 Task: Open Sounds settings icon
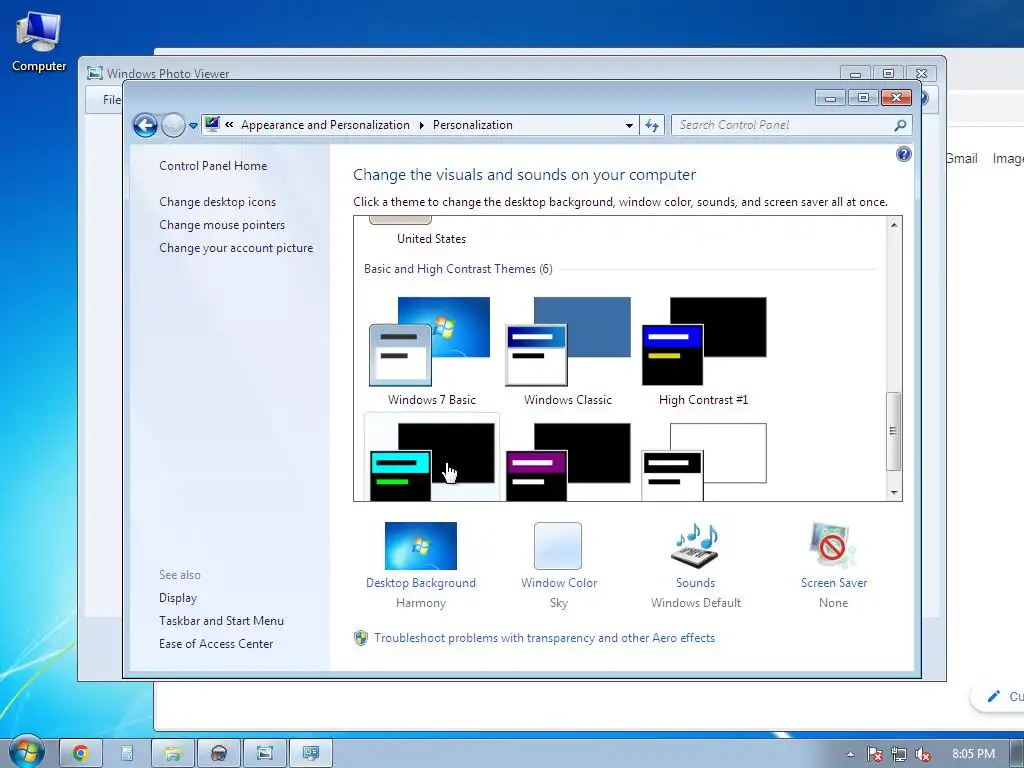click(x=696, y=545)
